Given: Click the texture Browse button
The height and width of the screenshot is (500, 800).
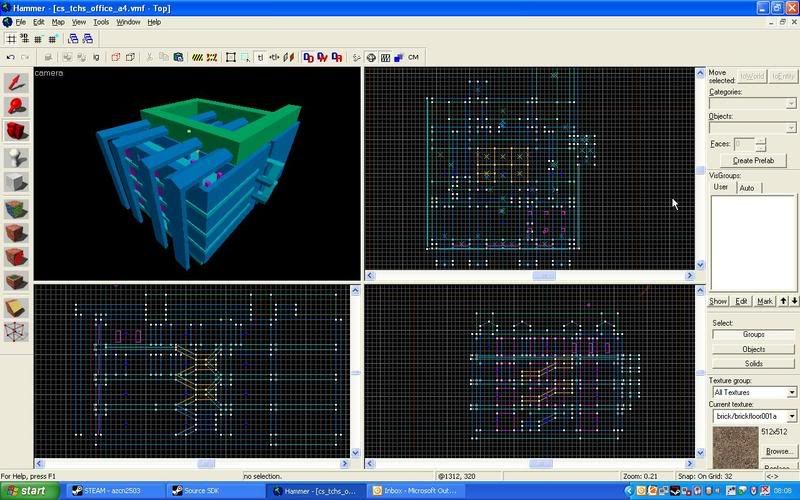Looking at the screenshot, I should [x=779, y=451].
